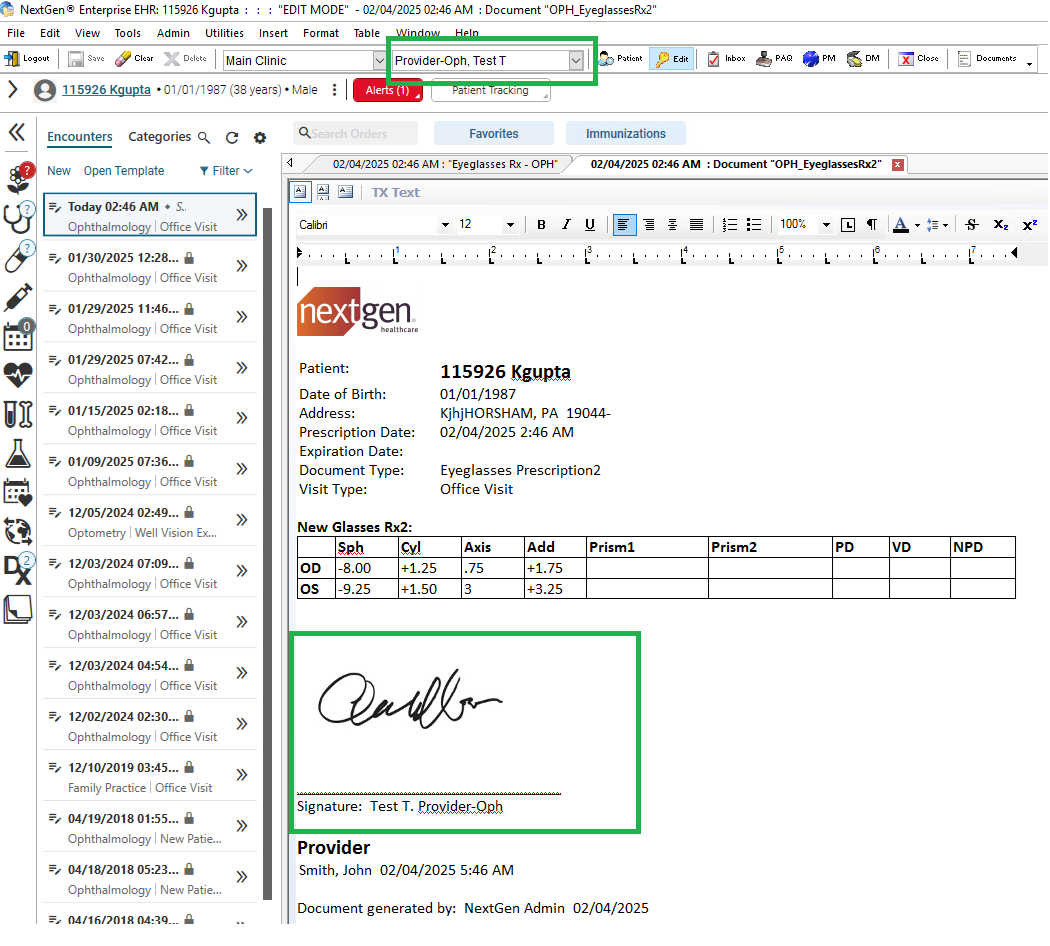
Task: Click the Open Template link
Action: tap(124, 171)
